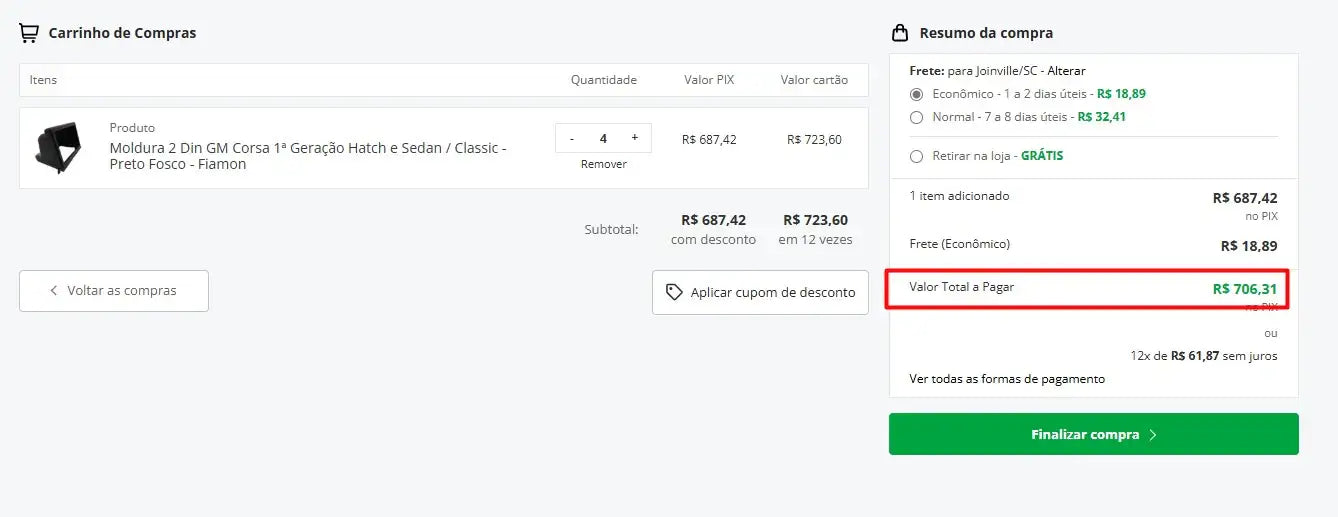Screen dimensions: 1338x517
Task: Click the shopping cart icon beside Carrinho de Compras
Action: click(x=29, y=33)
